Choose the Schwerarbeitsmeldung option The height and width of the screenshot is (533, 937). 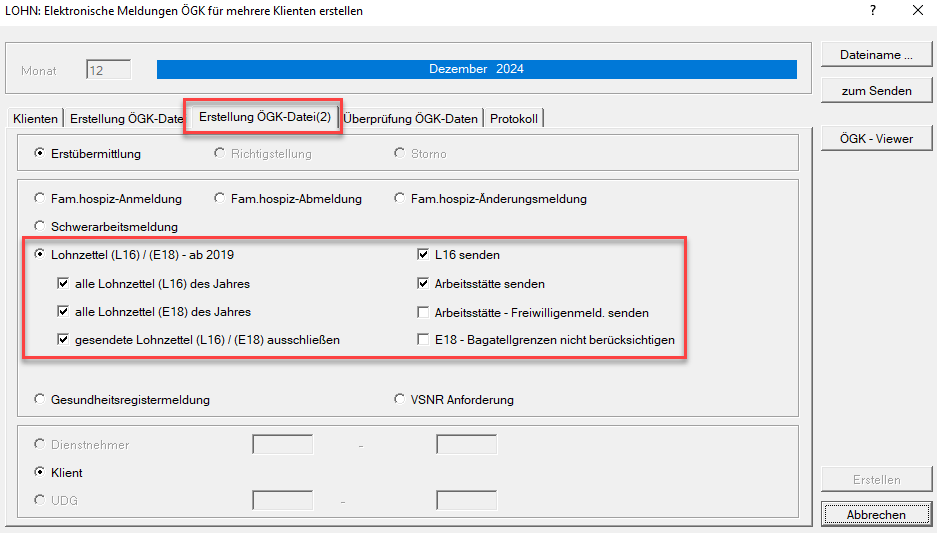[39, 227]
